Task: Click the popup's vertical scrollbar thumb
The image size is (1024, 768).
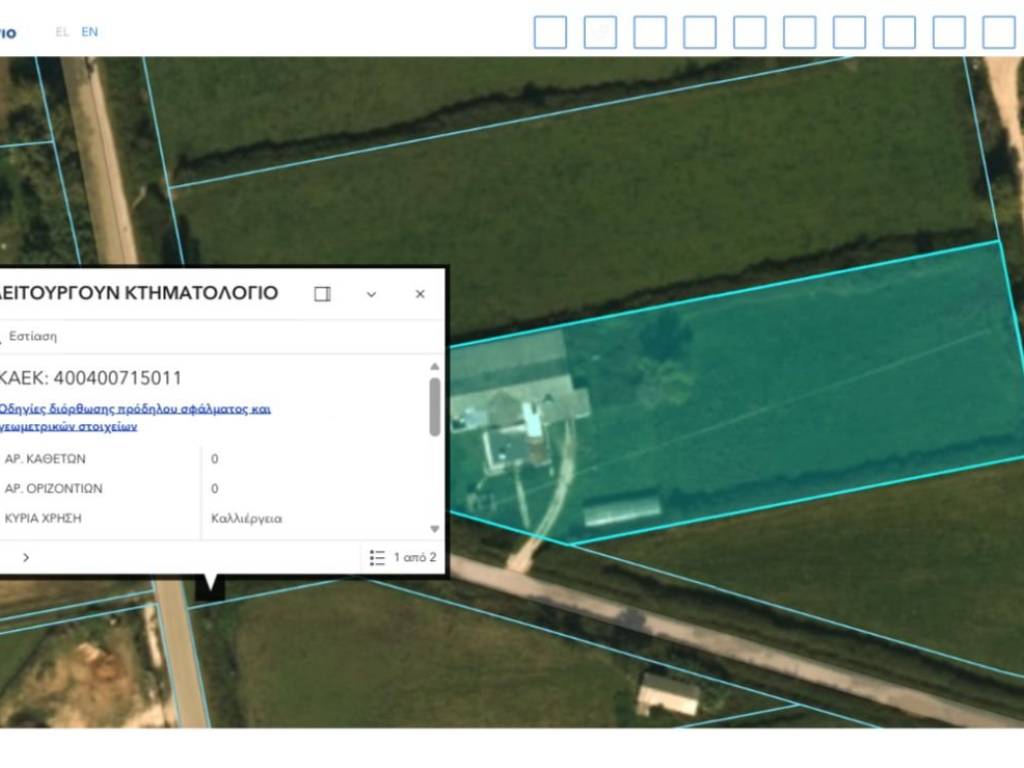Action: tap(435, 406)
